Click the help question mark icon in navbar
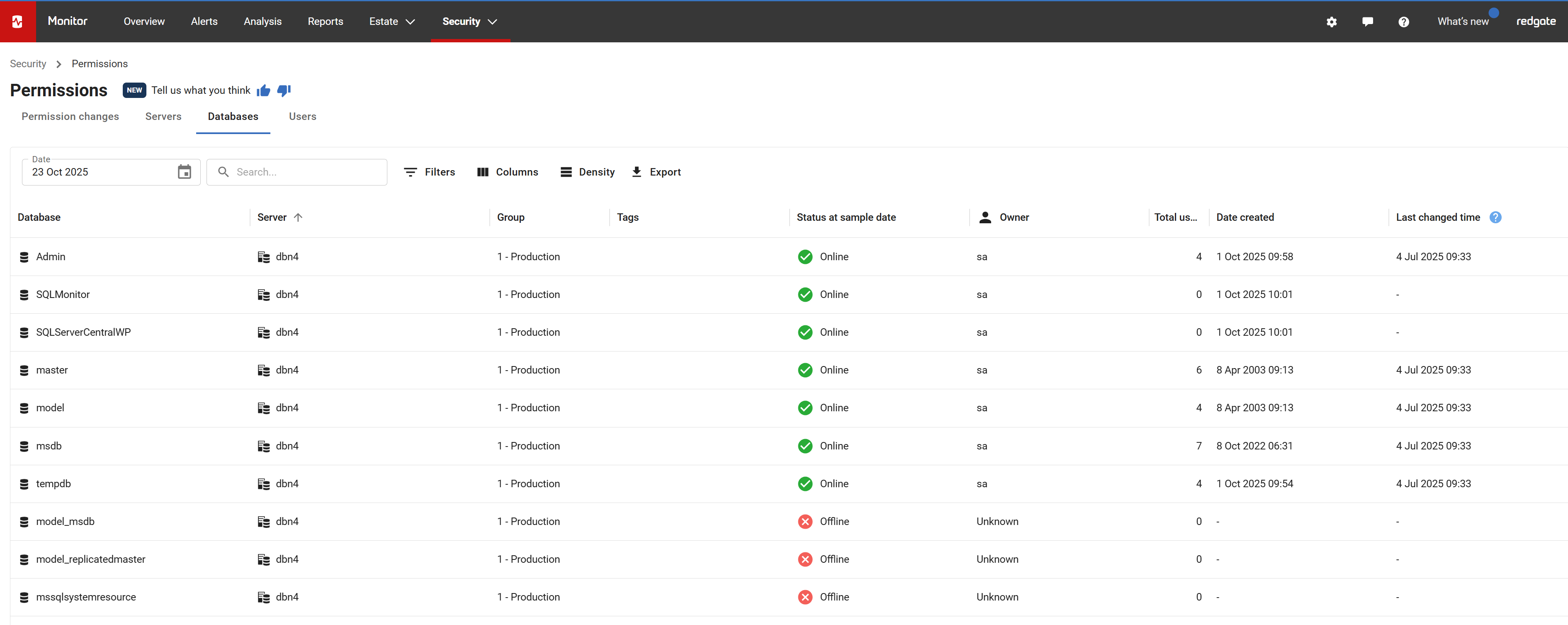1568x625 pixels. (1403, 22)
